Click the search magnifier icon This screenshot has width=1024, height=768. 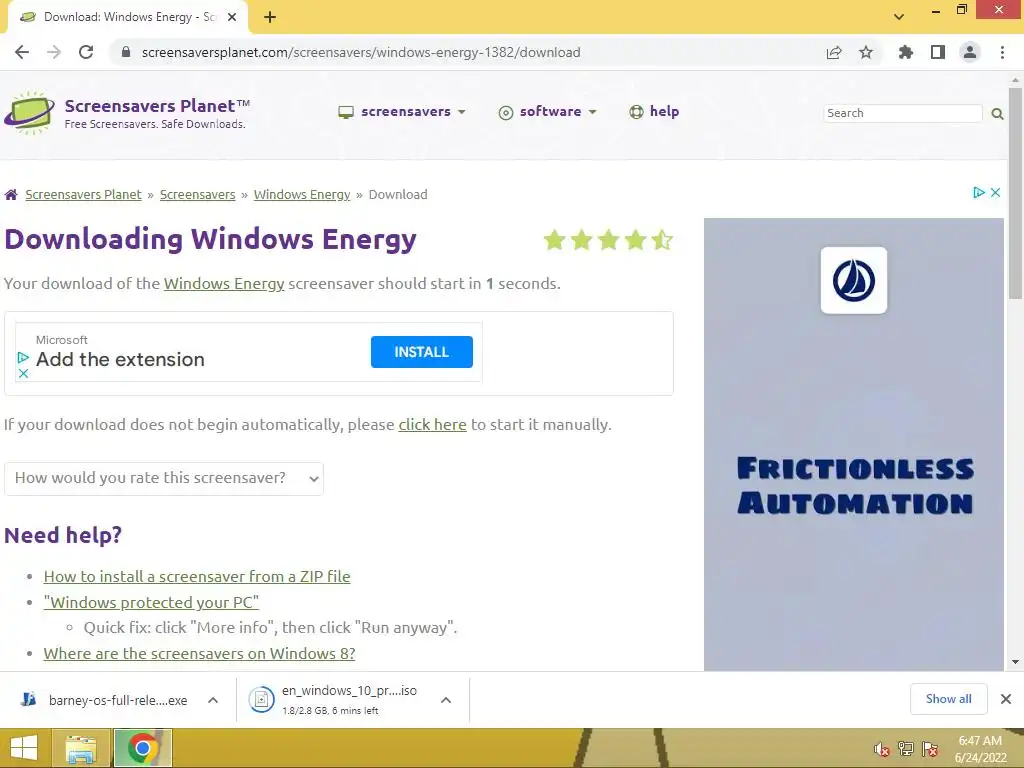pos(997,114)
